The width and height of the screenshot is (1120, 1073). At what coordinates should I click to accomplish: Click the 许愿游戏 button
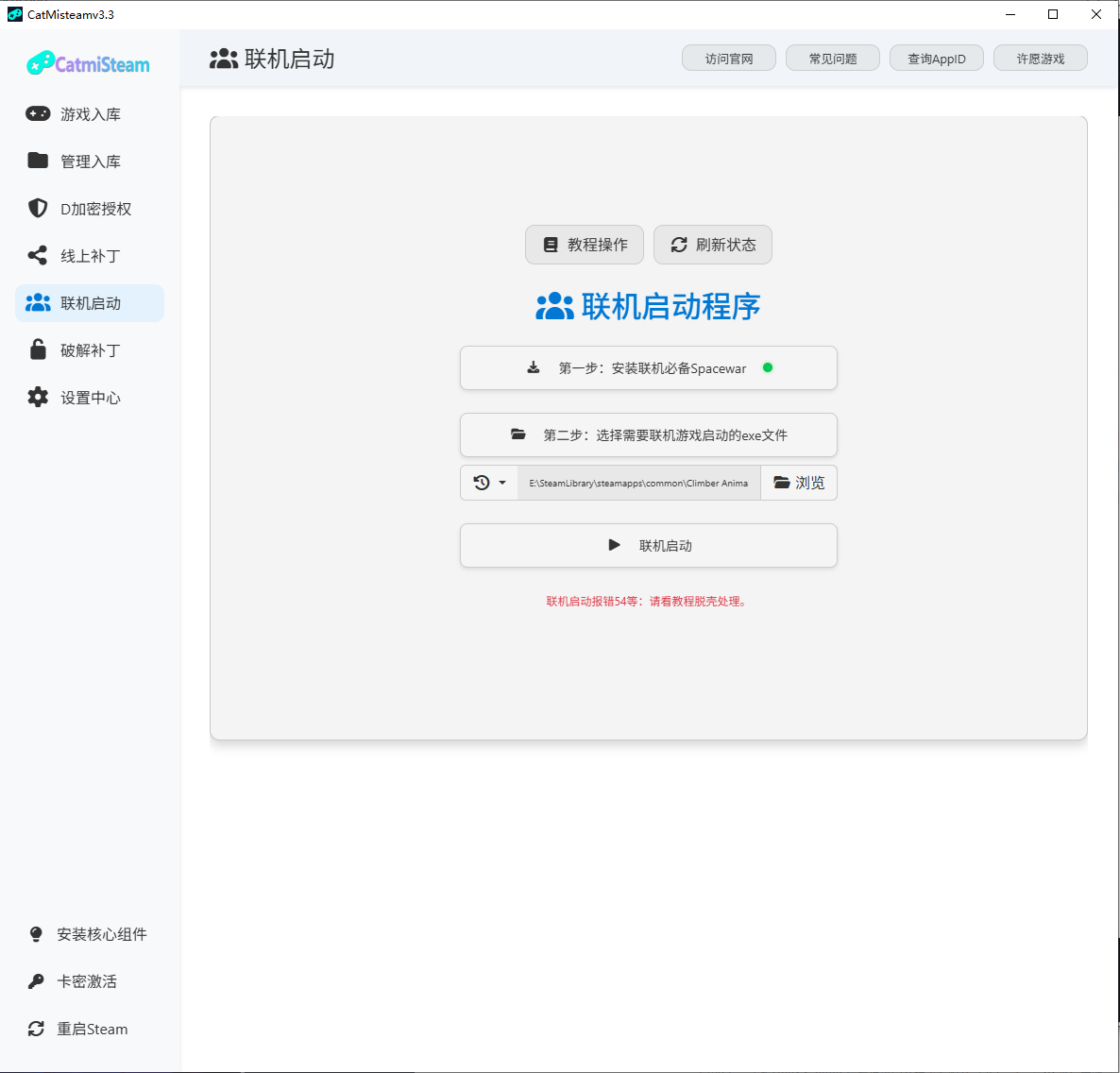pos(1040,58)
